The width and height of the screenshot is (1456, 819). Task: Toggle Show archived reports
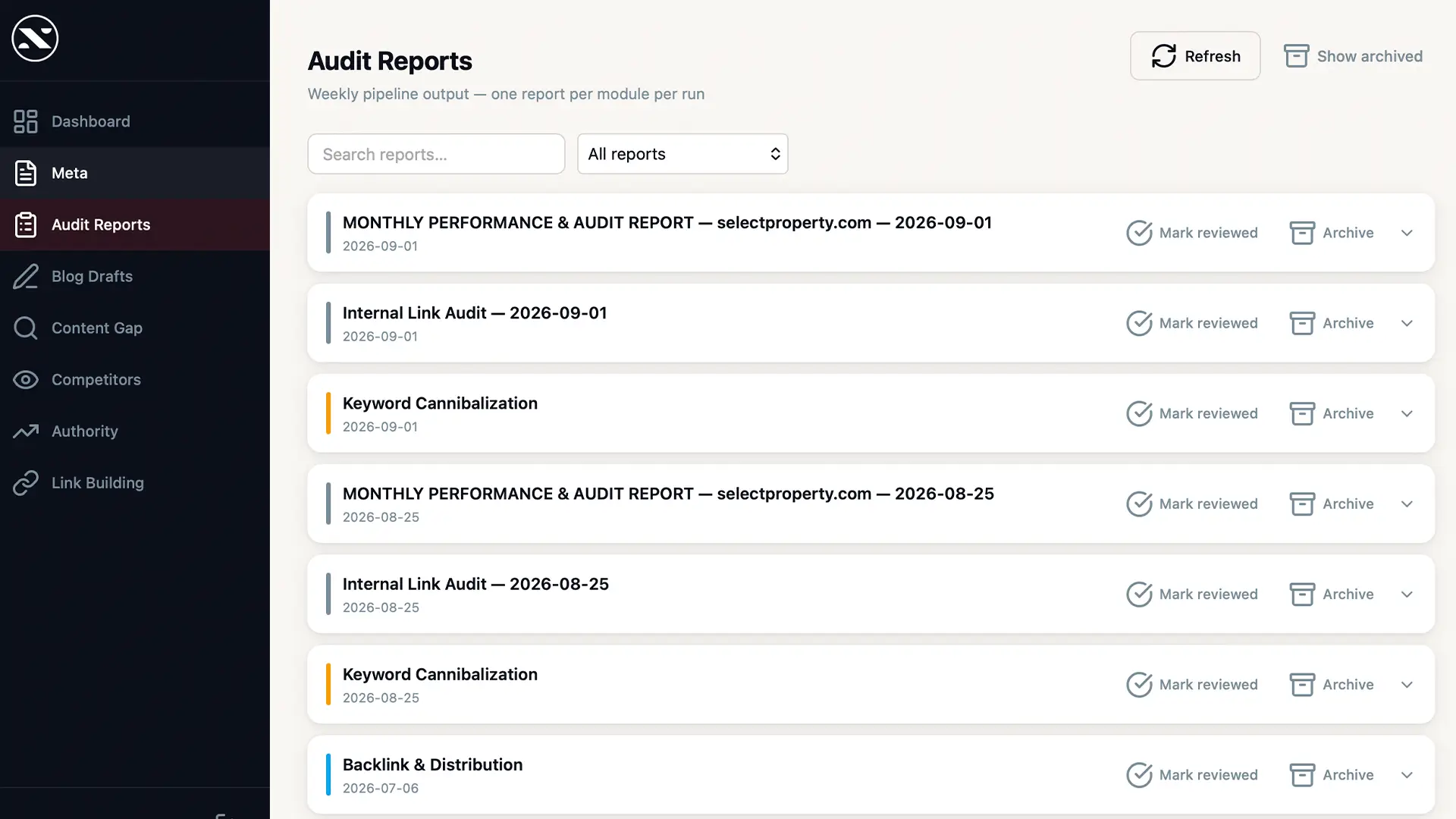[x=1353, y=56]
